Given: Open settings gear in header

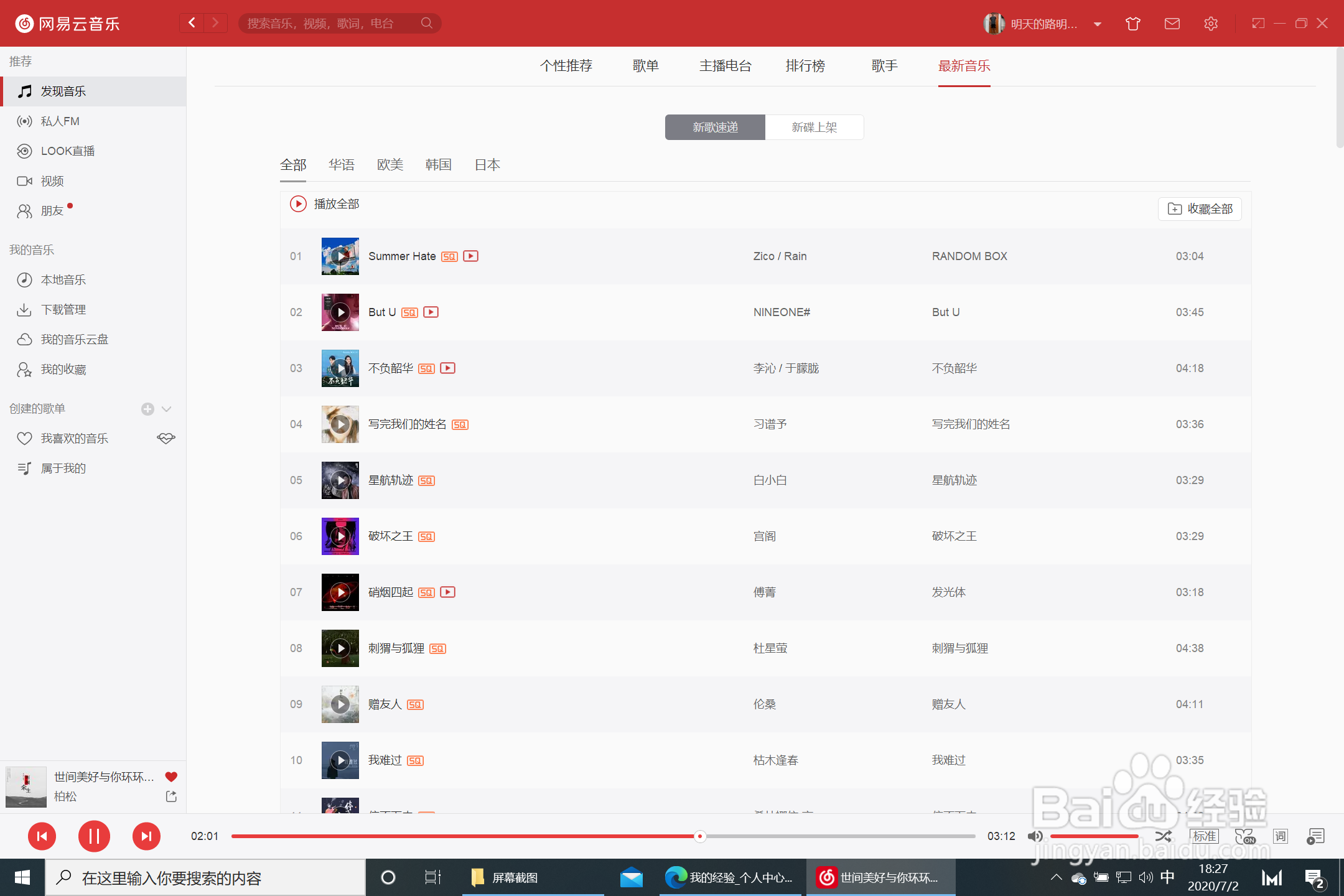Looking at the screenshot, I should pyautogui.click(x=1210, y=24).
